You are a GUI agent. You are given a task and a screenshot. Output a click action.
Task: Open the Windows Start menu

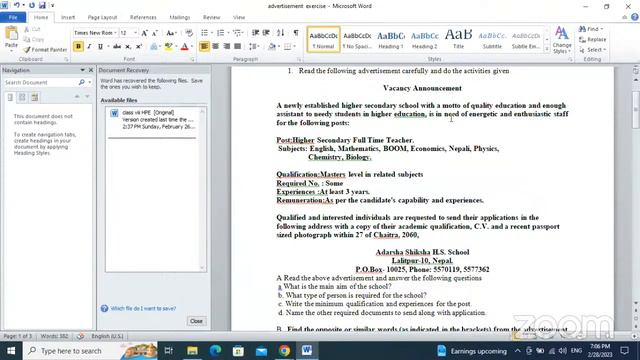coord(11,351)
